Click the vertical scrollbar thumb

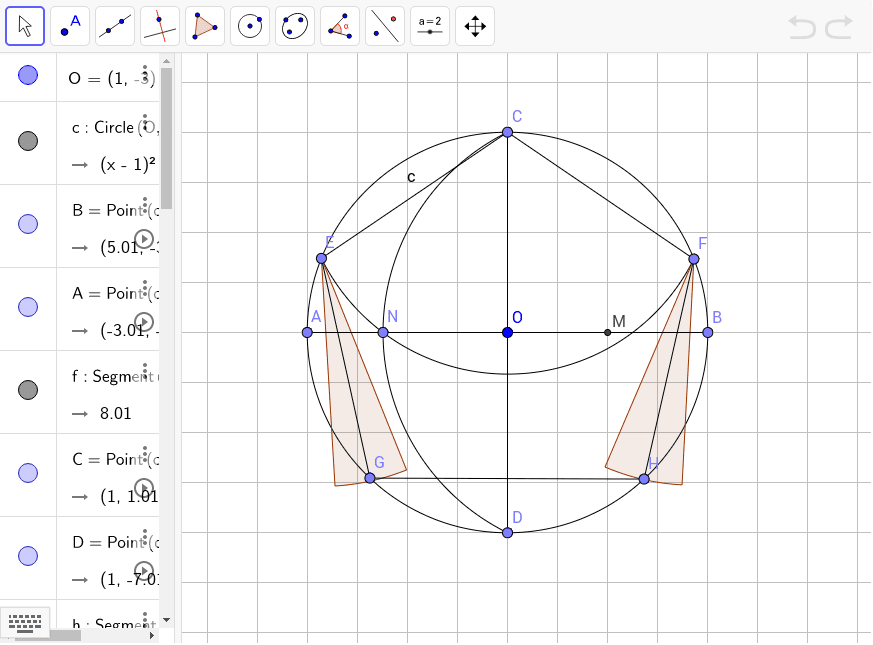(166, 139)
